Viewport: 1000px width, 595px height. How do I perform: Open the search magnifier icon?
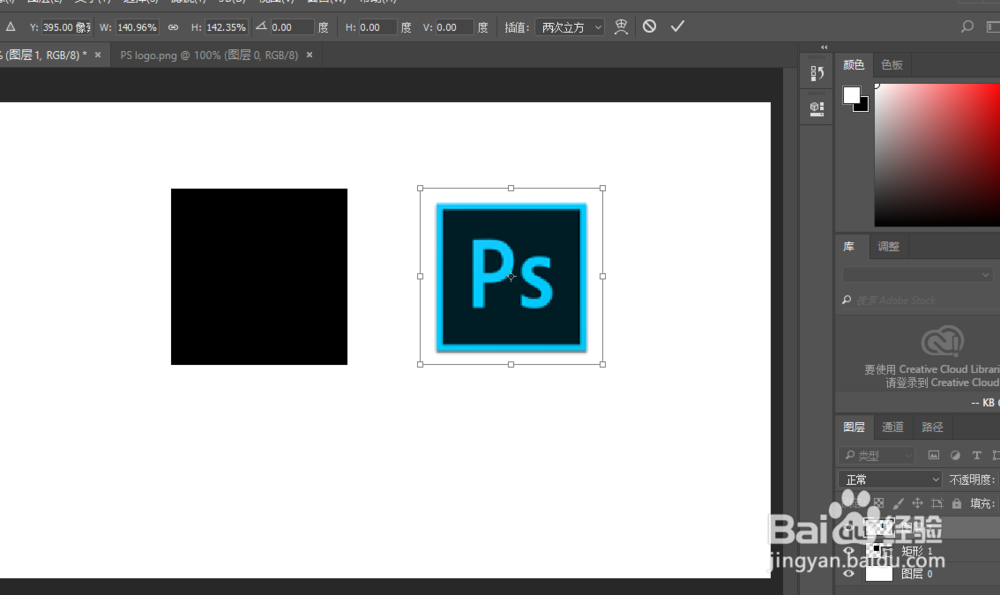click(x=967, y=26)
